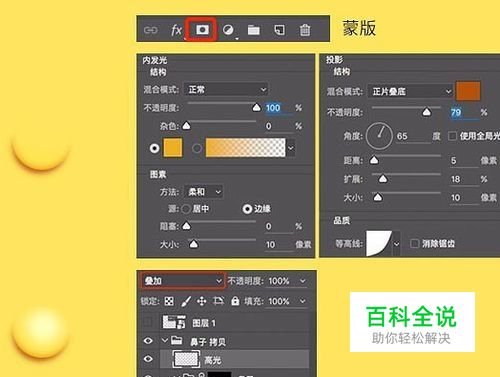Click the 内发光 不透明度 slider handle
500x377 pixels.
point(256,107)
